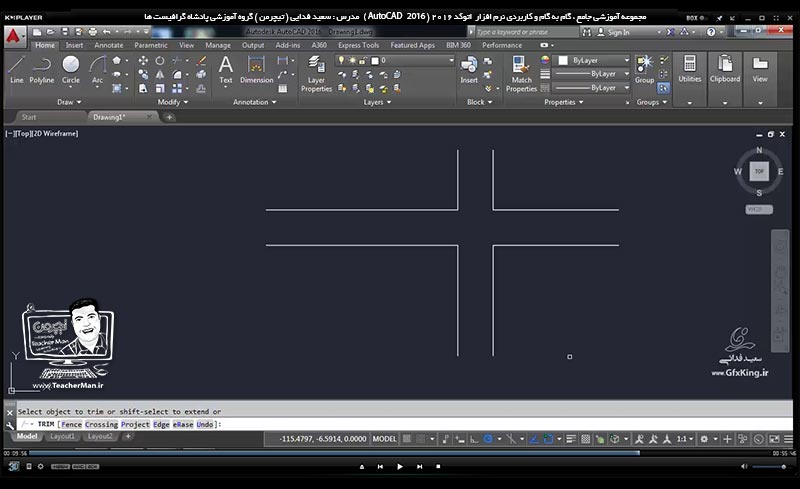Click the Trim scissors icon

click(177, 61)
